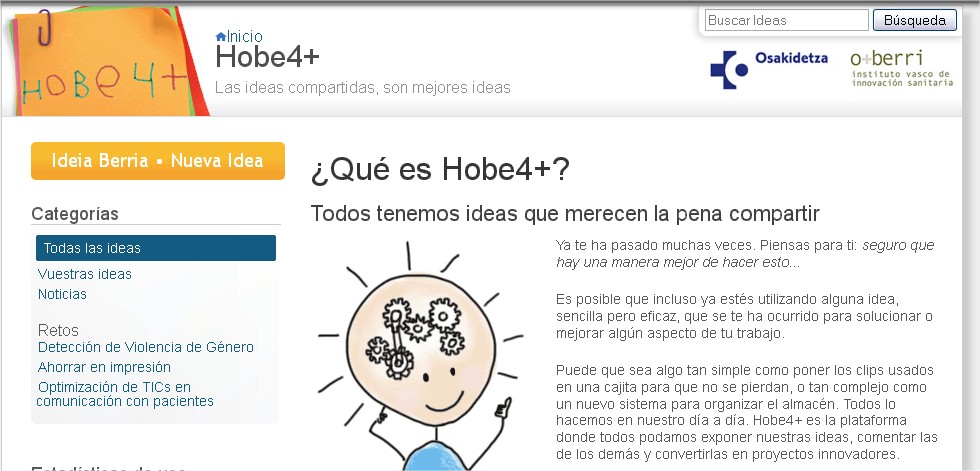Viewport: 980px width, 471px height.
Task: Click the Categorías heading
Action: [x=75, y=213]
